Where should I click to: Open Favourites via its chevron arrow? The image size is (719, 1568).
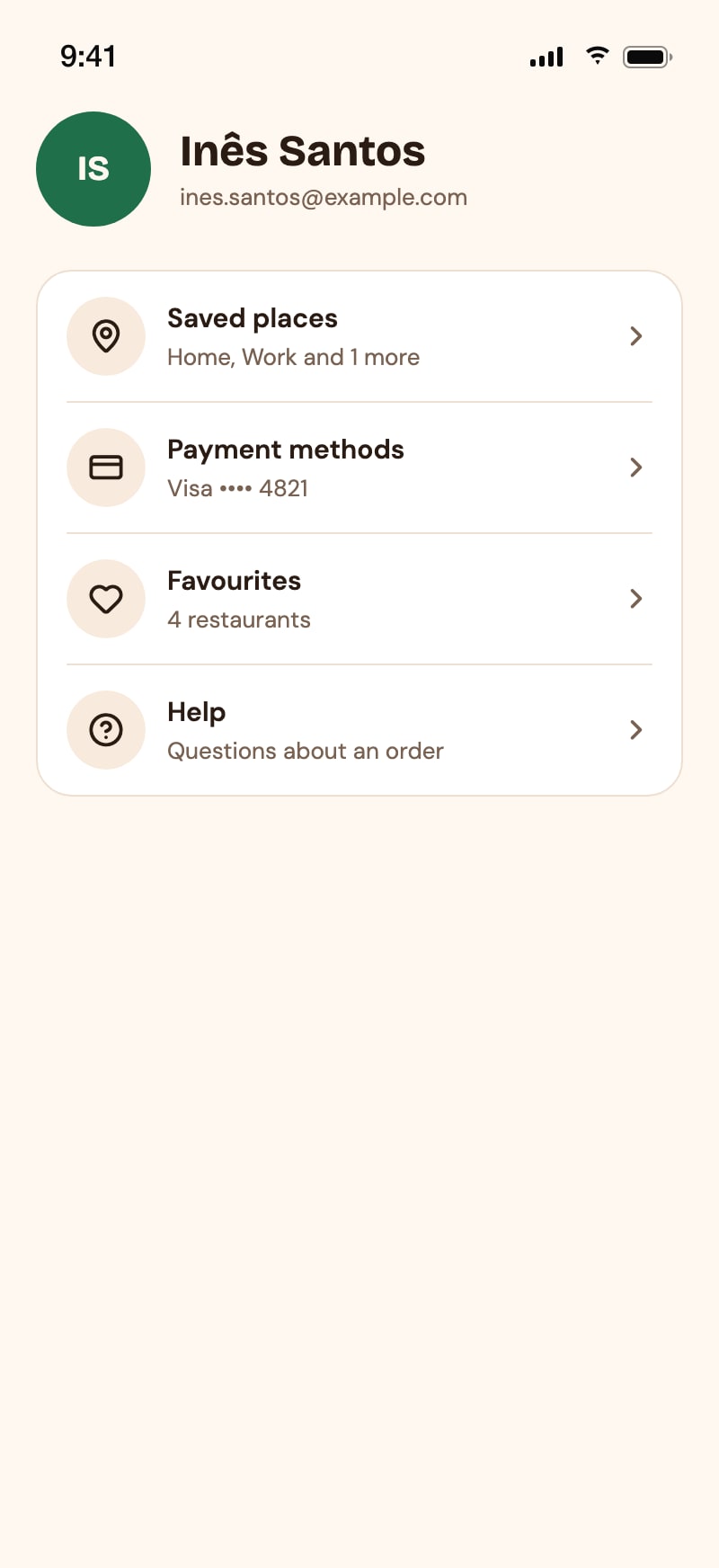(636, 599)
